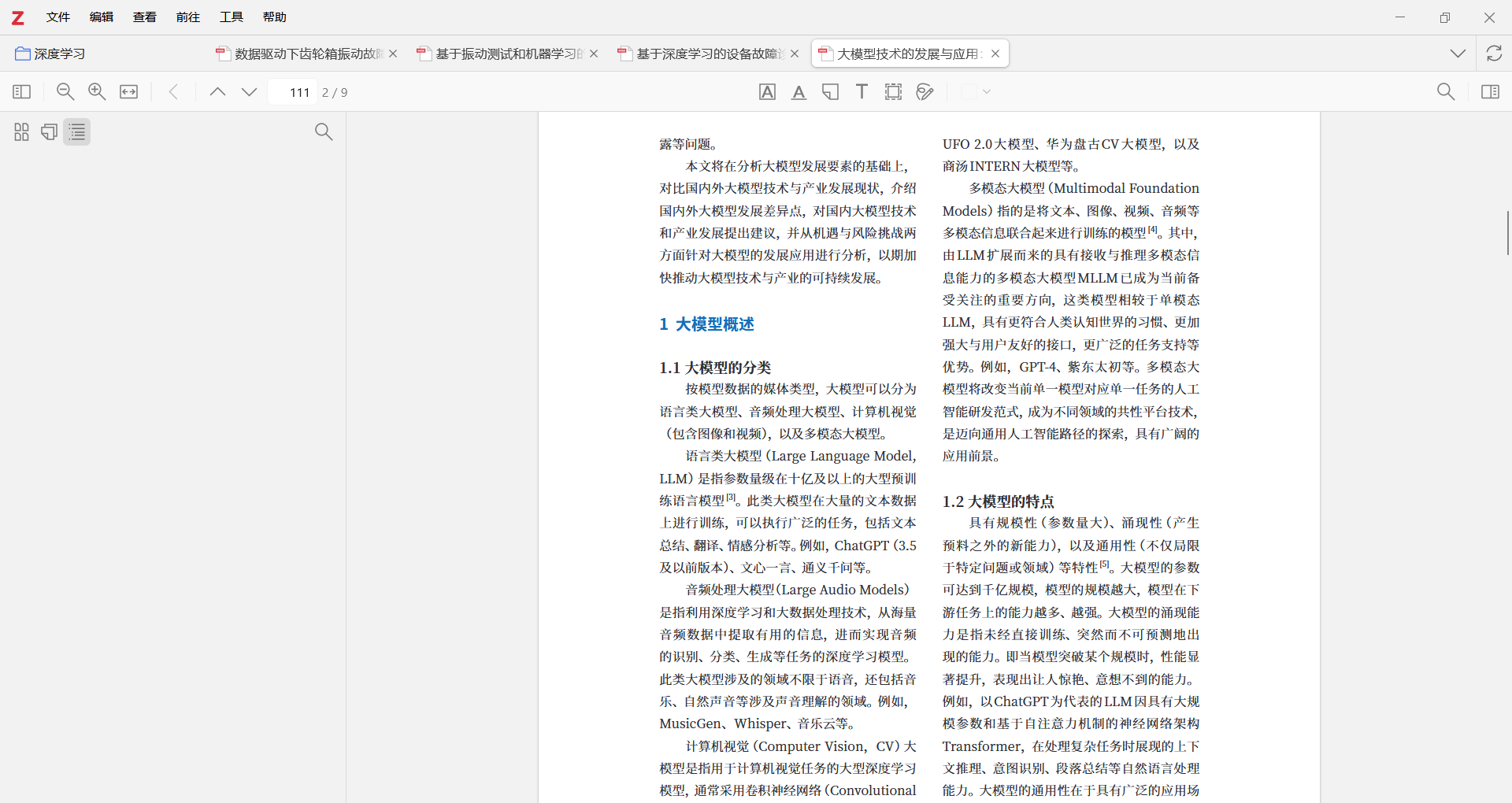This screenshot has width=1512, height=803.
Task: Switch to the 深度学习 library tab
Action: click(50, 54)
